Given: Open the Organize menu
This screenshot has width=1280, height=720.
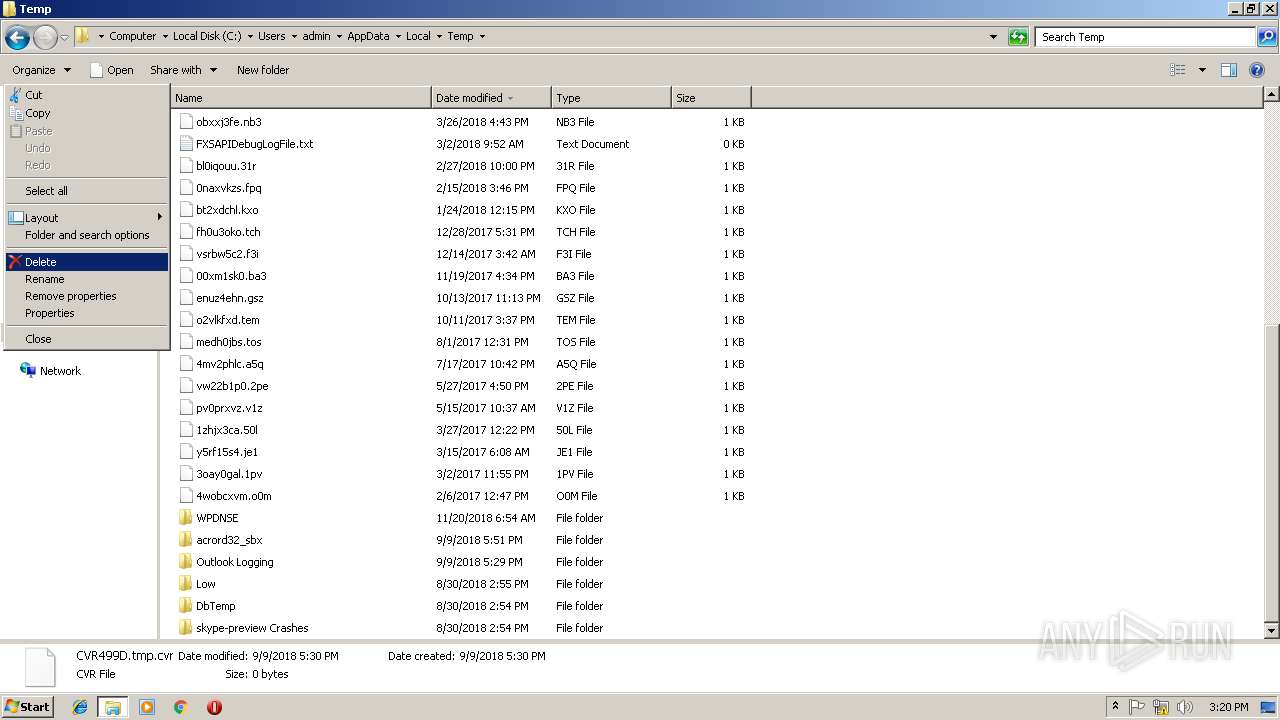Looking at the screenshot, I should (x=41, y=70).
